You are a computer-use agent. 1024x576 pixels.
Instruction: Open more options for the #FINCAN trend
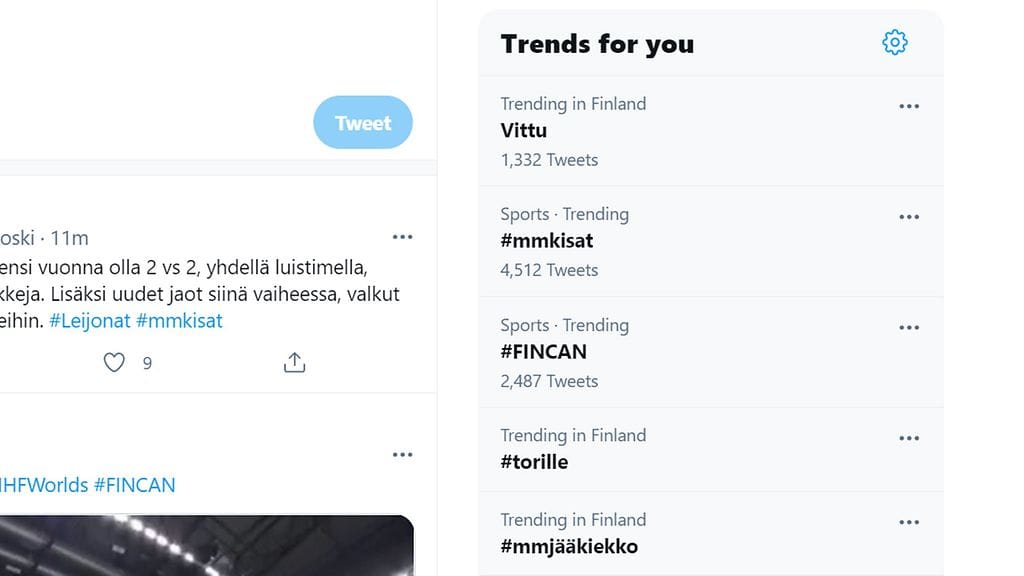coord(908,327)
